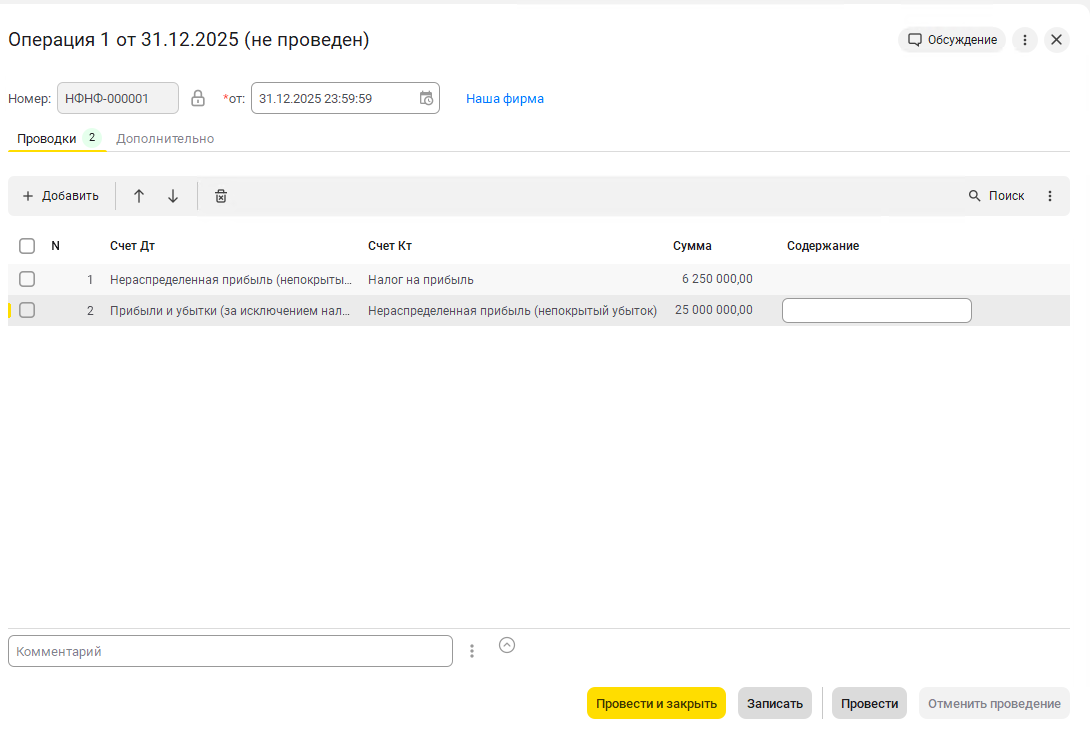Viewport: 1090px width, 737px height.
Task: Switch to the Дополнительно tab
Action: tap(165, 138)
